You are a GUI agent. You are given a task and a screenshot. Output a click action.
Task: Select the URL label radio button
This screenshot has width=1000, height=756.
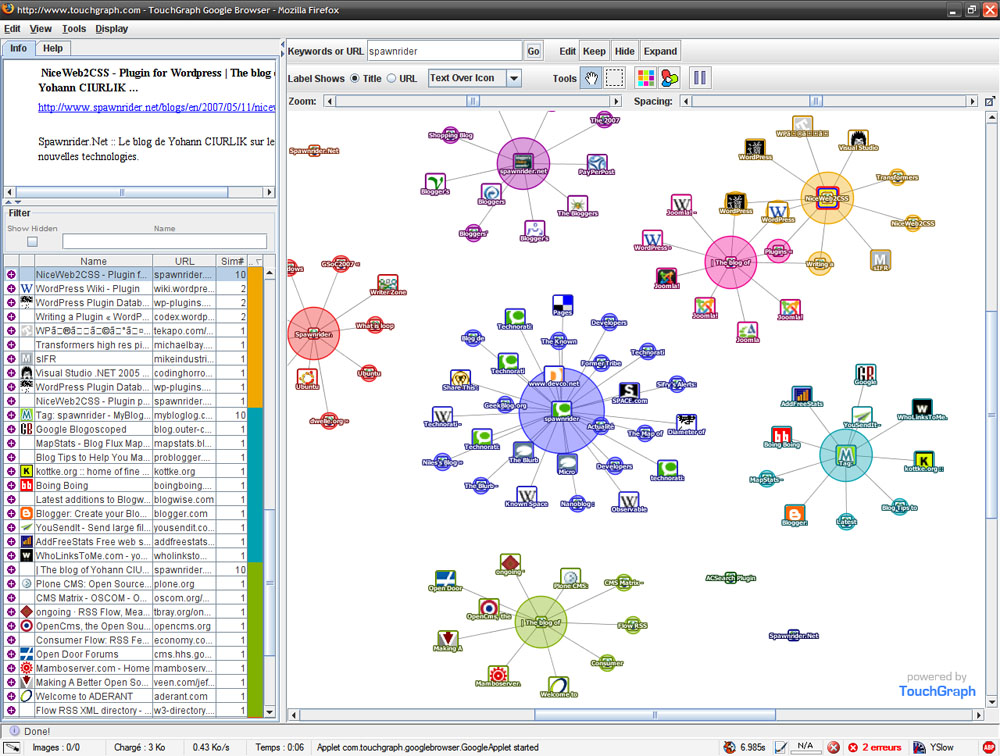[x=392, y=78]
